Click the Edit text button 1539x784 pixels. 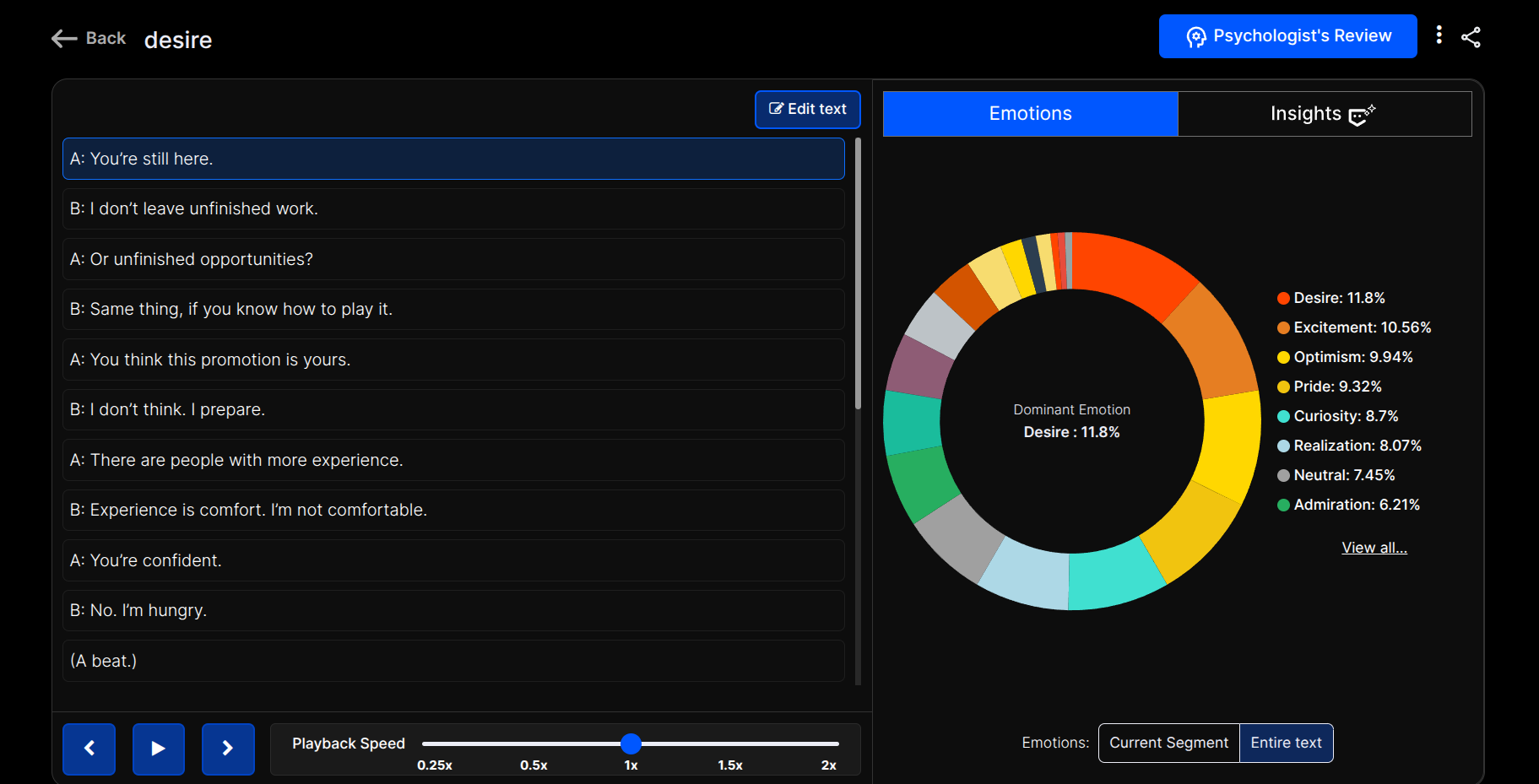click(x=807, y=110)
